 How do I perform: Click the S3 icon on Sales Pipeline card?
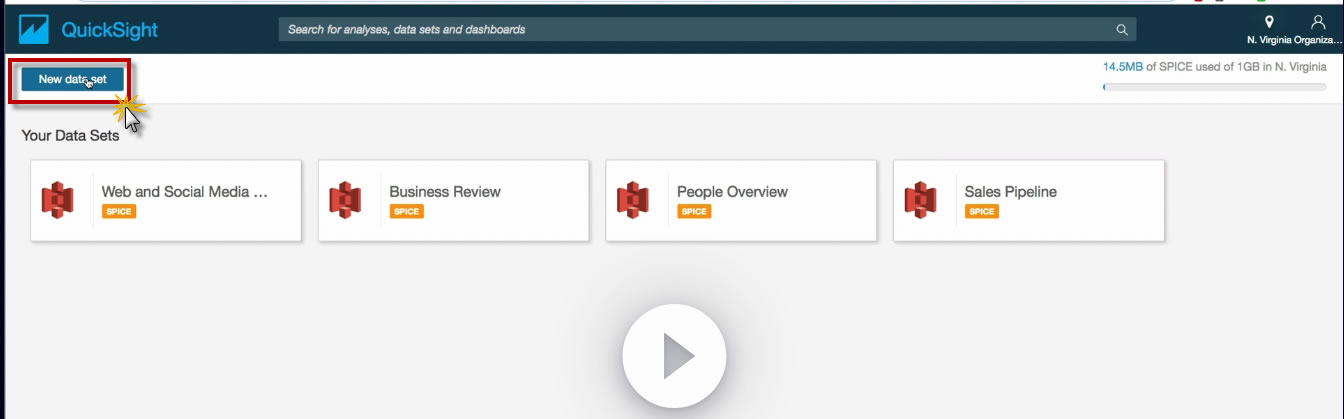point(920,200)
